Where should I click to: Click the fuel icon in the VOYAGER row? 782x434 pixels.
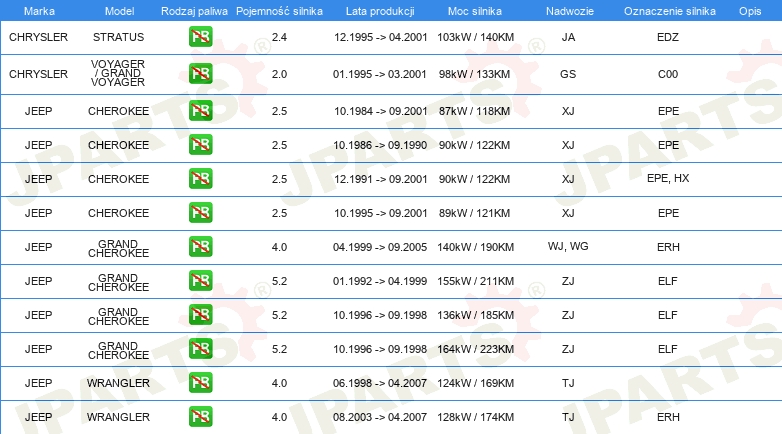pos(200,74)
